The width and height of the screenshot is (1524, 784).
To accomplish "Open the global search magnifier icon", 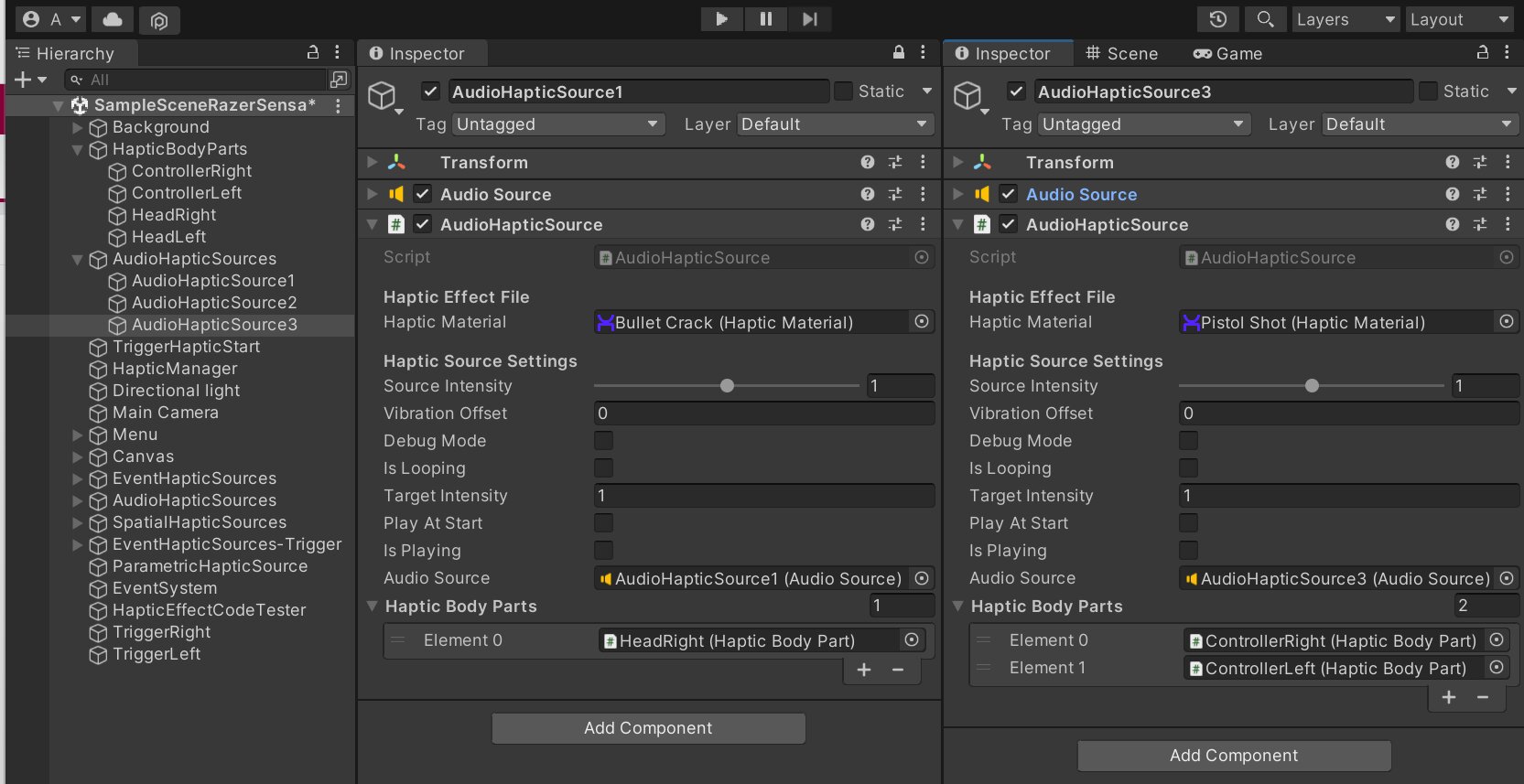I will click(1265, 19).
